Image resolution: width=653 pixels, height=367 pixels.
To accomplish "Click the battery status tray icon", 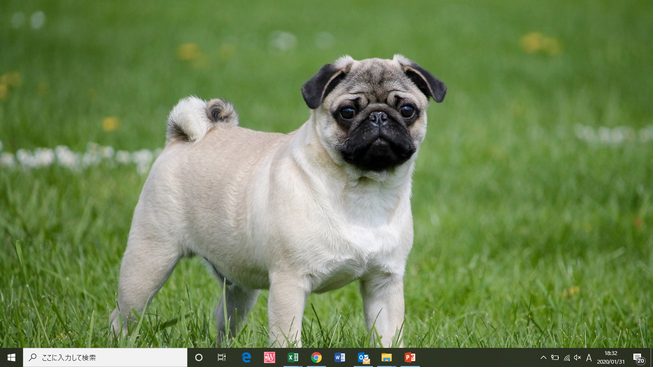I will pyautogui.click(x=555, y=357).
